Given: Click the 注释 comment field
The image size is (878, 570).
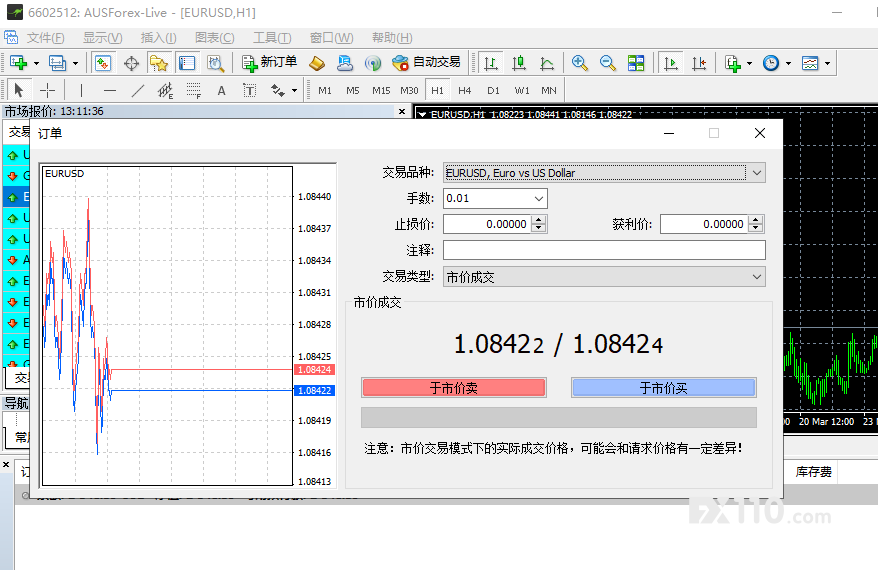Looking at the screenshot, I should [x=604, y=250].
